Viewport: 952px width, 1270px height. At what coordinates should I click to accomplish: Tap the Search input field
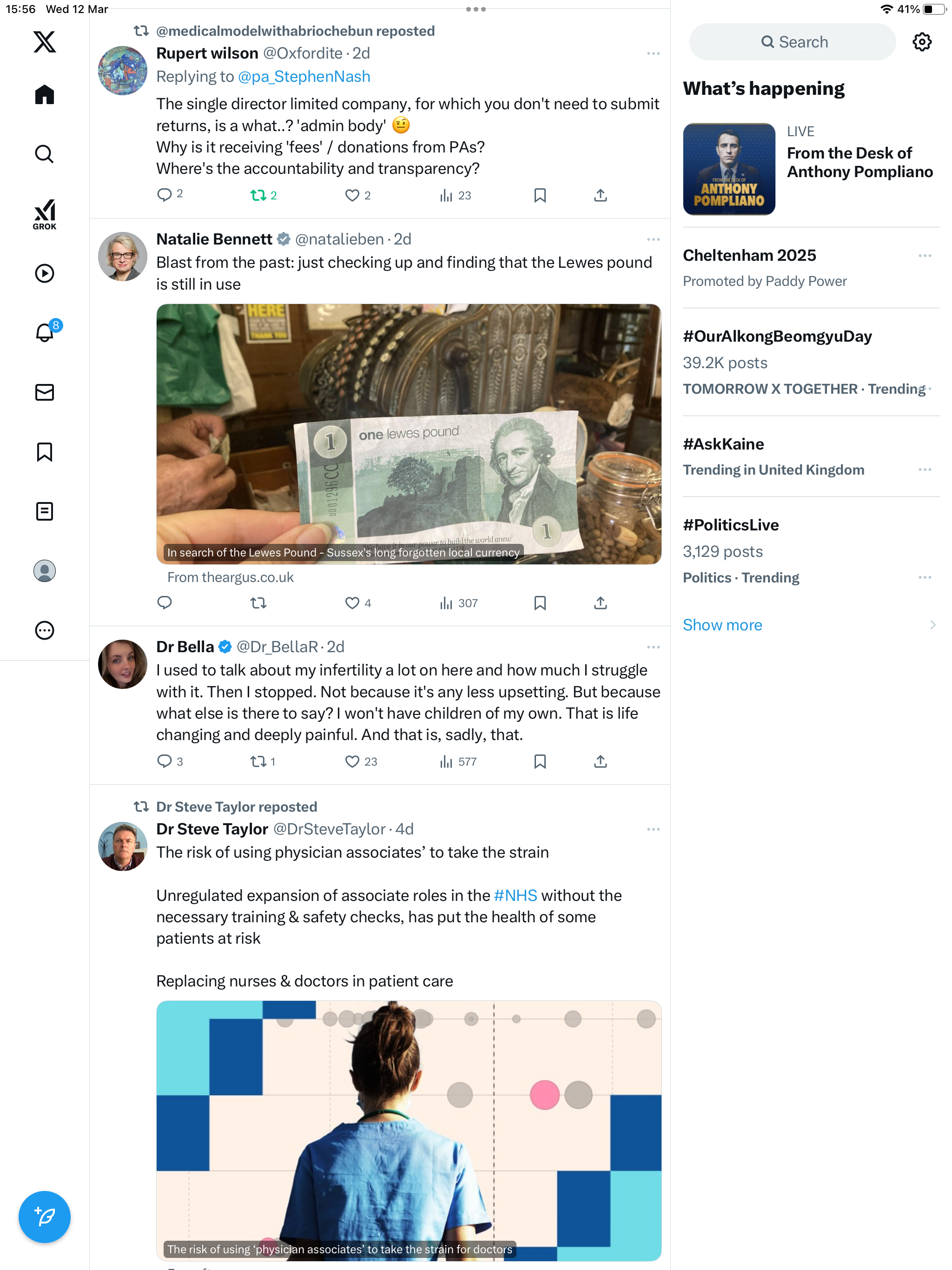pyautogui.click(x=793, y=42)
